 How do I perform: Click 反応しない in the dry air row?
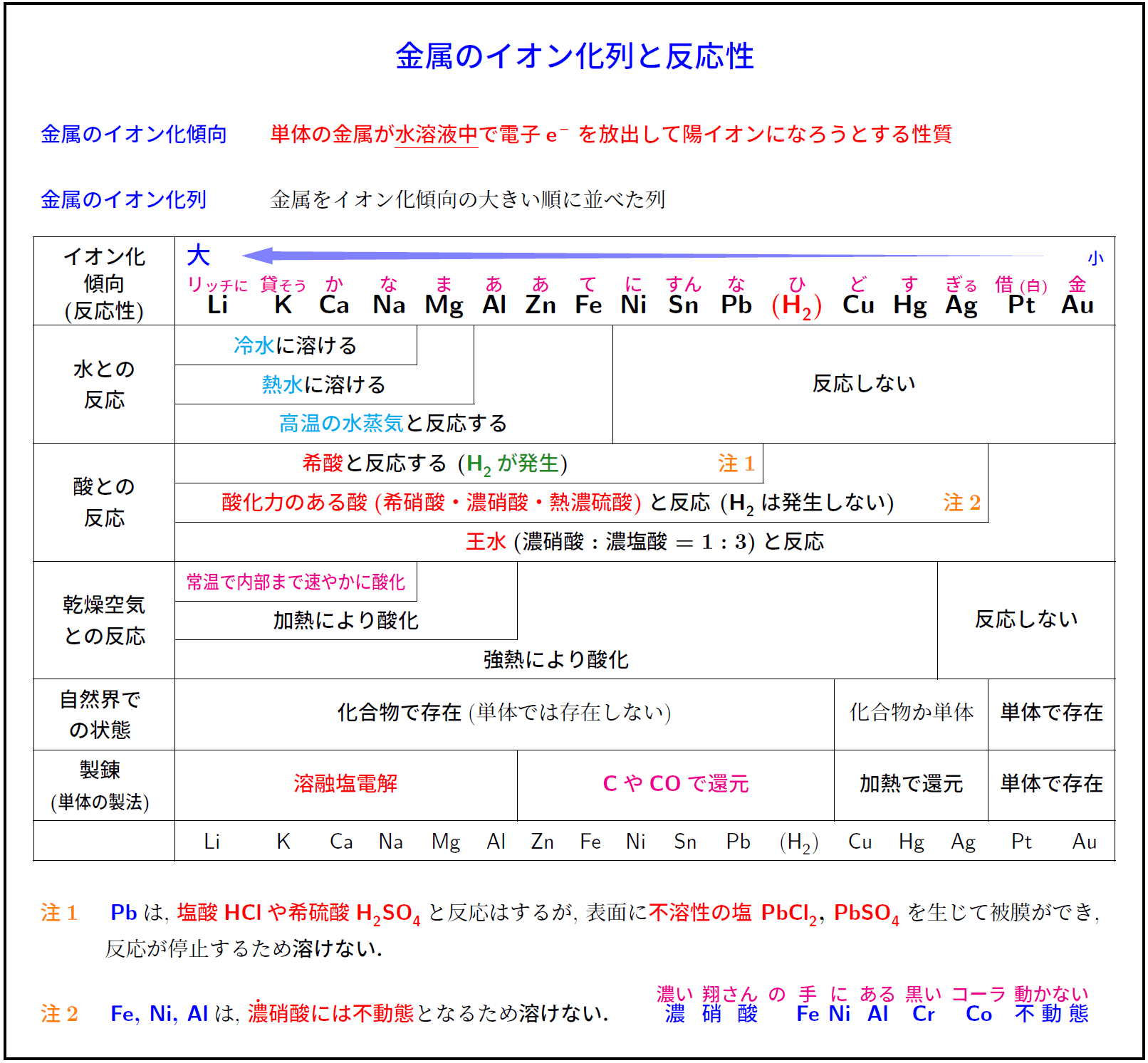point(1026,619)
